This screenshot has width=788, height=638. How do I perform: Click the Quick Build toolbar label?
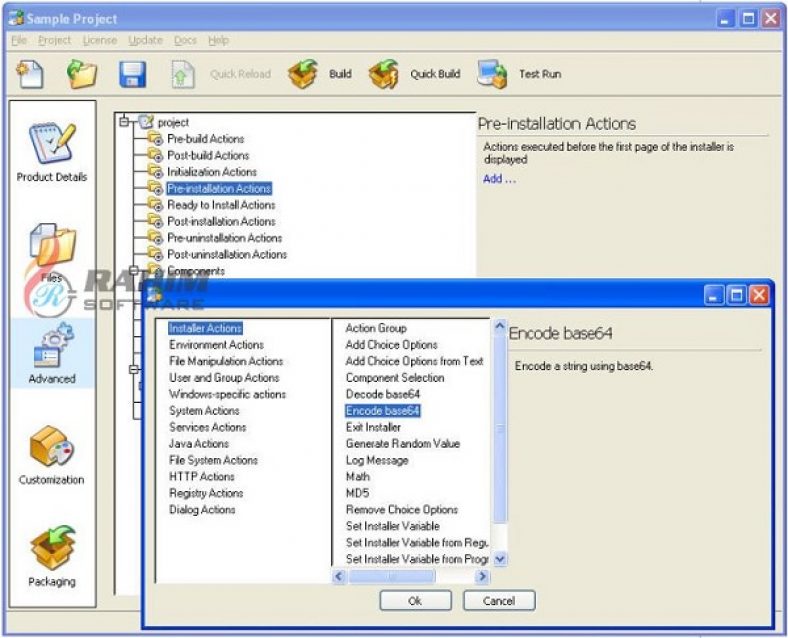pos(435,74)
